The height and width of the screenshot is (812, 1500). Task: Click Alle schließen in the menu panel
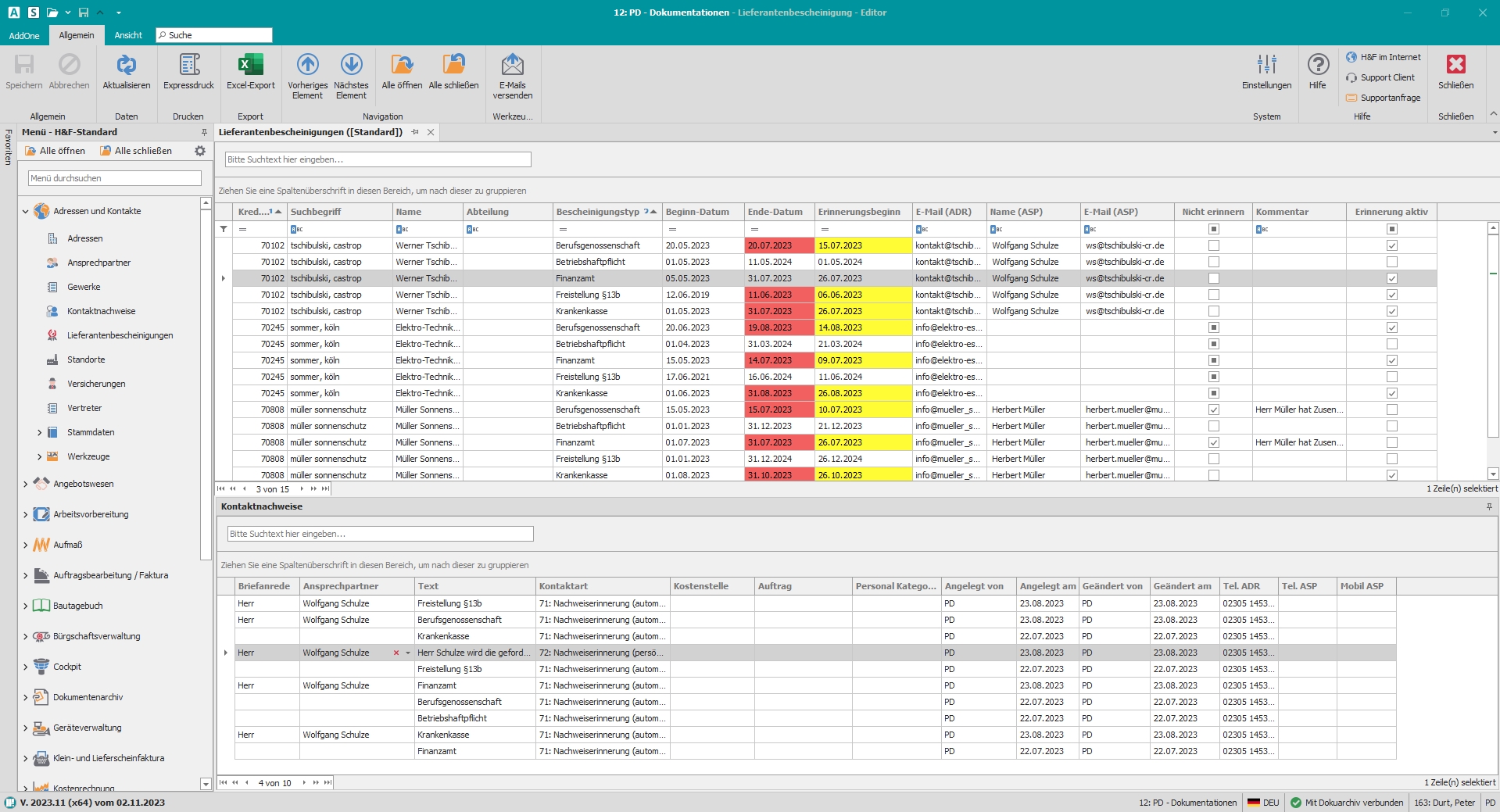coord(136,151)
